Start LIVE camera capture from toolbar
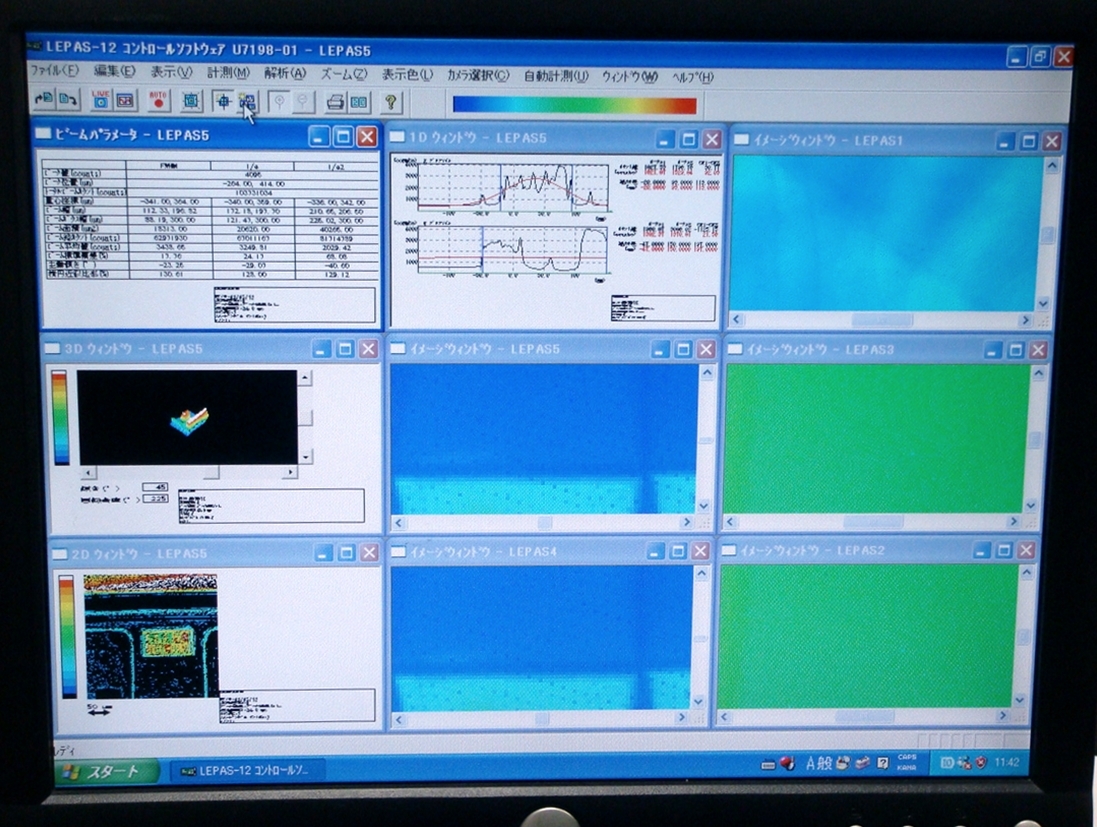Viewport: 1097px width, 827px height. [x=101, y=100]
